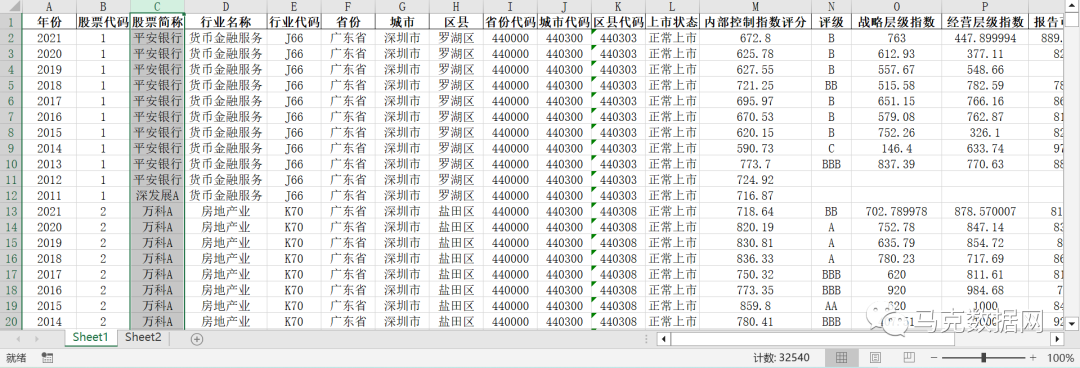Select row 20 header
The width and height of the screenshot is (1080, 368).
11,321
